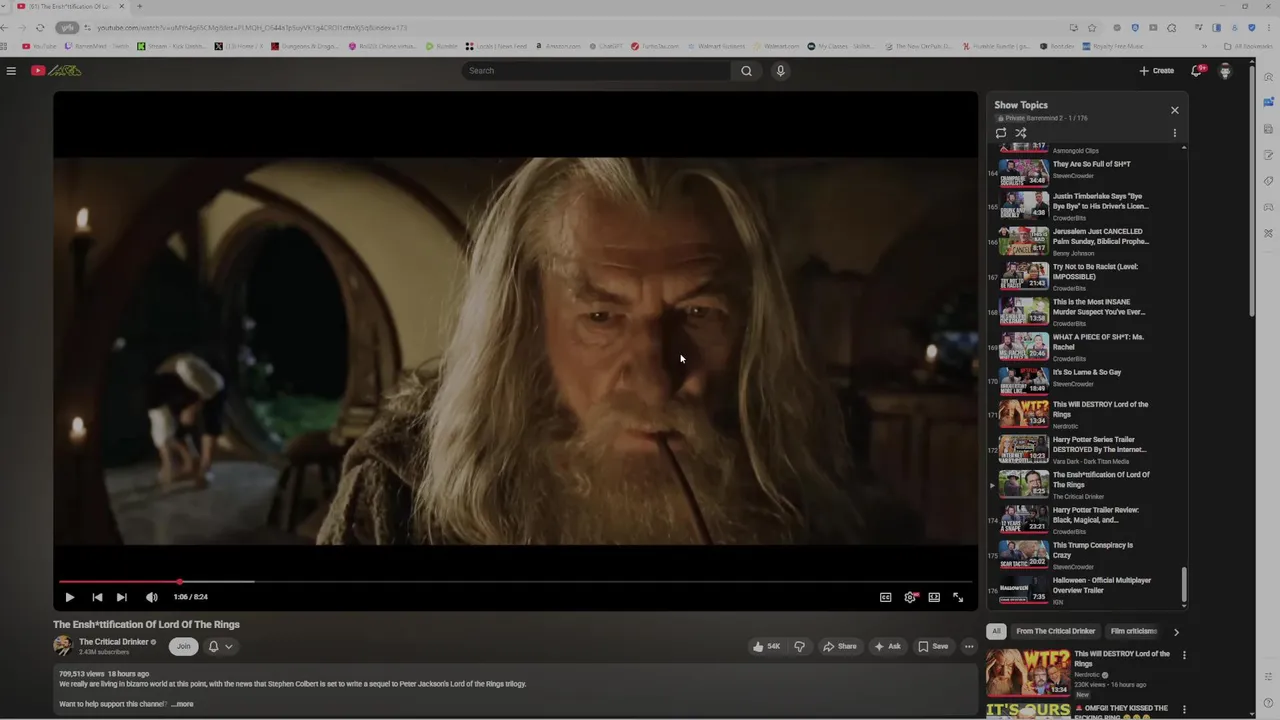This screenshot has height=720, width=1280.
Task: Play 'Try Not to Be Racist' video
Action: click(x=1084, y=276)
